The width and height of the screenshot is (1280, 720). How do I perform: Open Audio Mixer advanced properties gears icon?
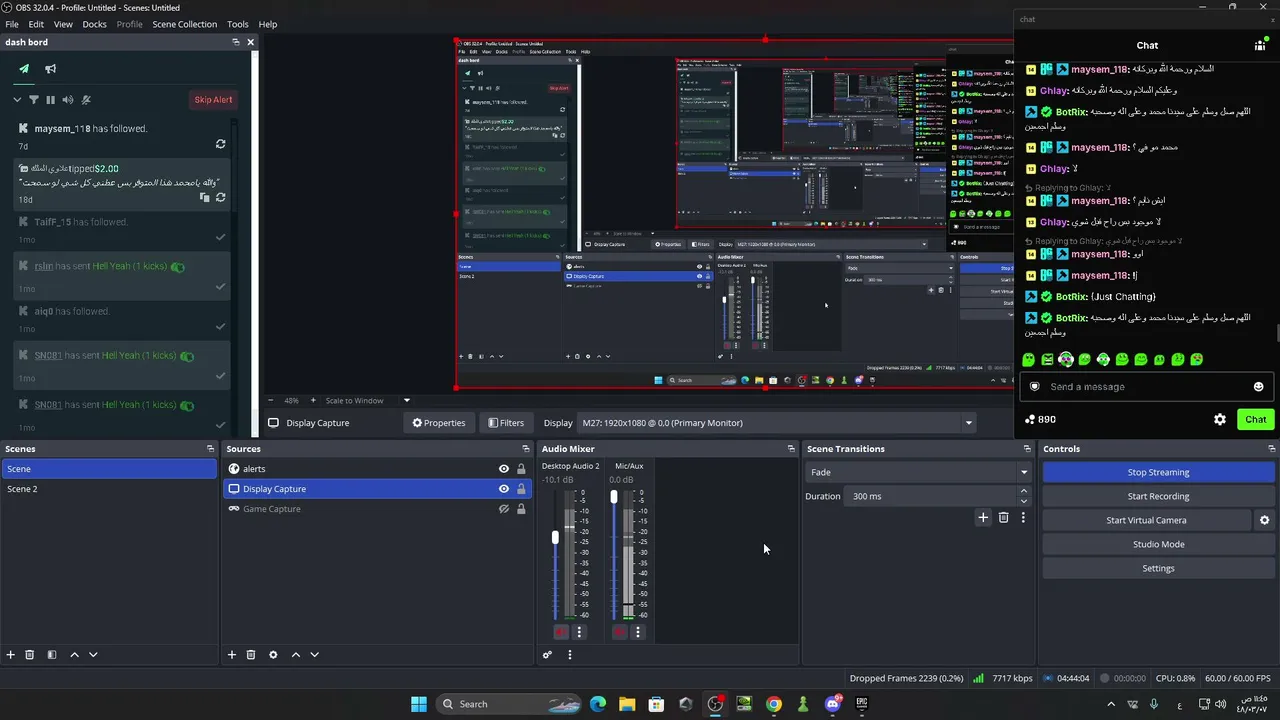coord(547,655)
